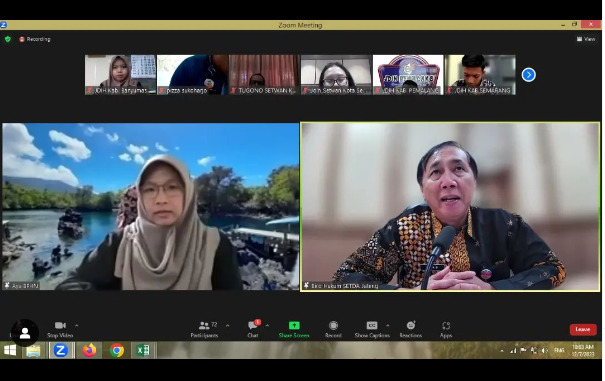Click the Zoom logo in title bar
The image size is (605, 381).
[x=3, y=25]
